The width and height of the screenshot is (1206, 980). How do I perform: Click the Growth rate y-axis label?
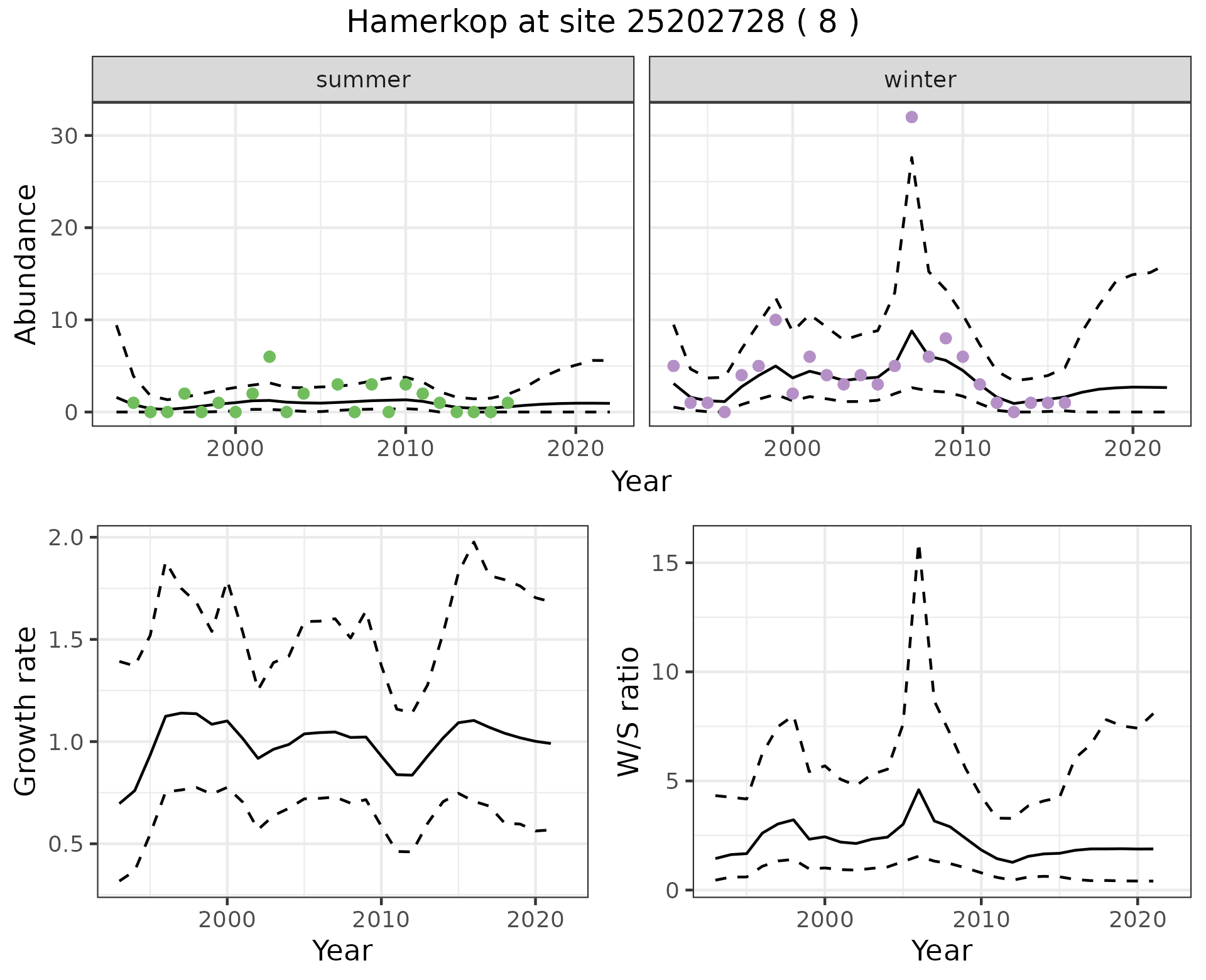coord(26,711)
